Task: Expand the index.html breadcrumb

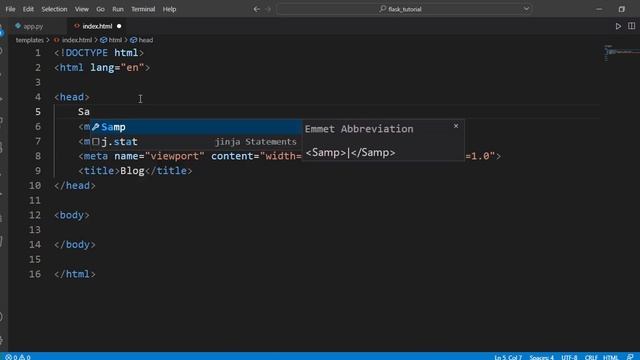Action: pos(77,40)
